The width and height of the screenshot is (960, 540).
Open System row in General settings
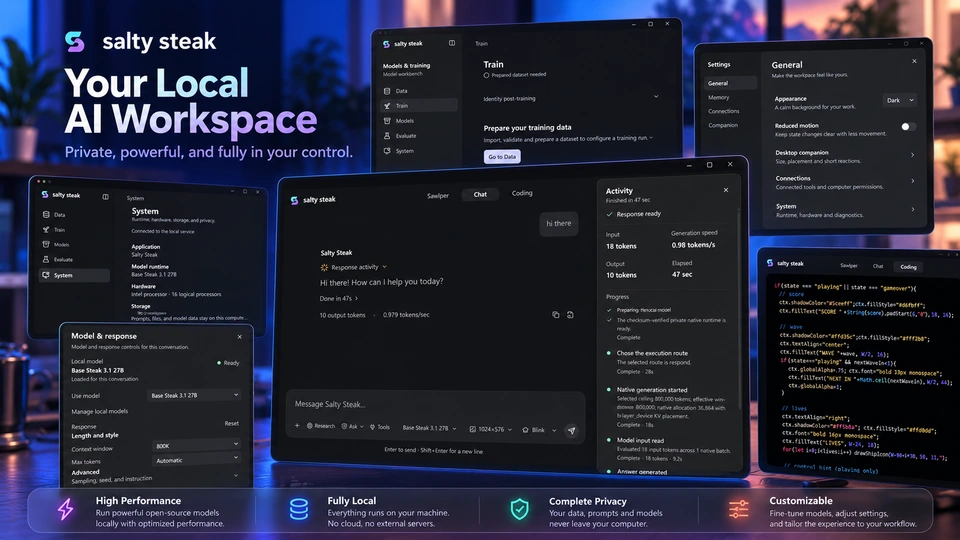tap(845, 210)
